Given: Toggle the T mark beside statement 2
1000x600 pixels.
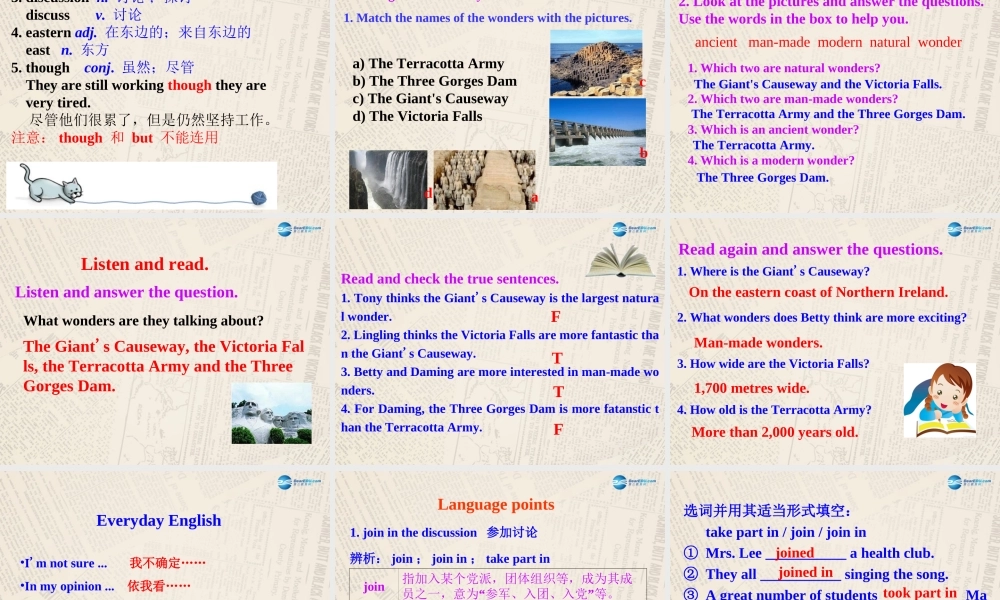Looking at the screenshot, I should (557, 356).
